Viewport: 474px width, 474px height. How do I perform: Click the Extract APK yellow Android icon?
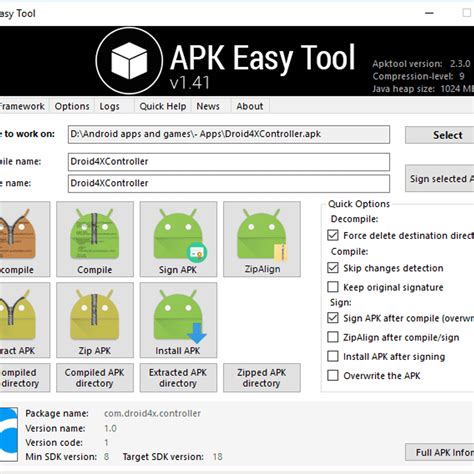17,315
